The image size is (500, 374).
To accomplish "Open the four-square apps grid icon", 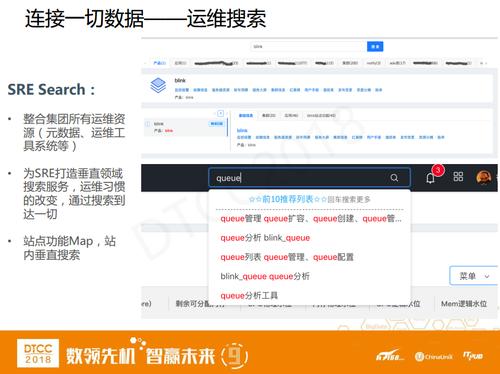I will tap(458, 177).
